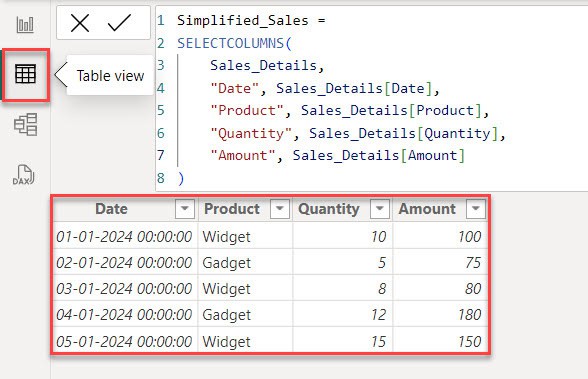Select the 01-01-2024 00:00:00 date cell

tap(125, 237)
